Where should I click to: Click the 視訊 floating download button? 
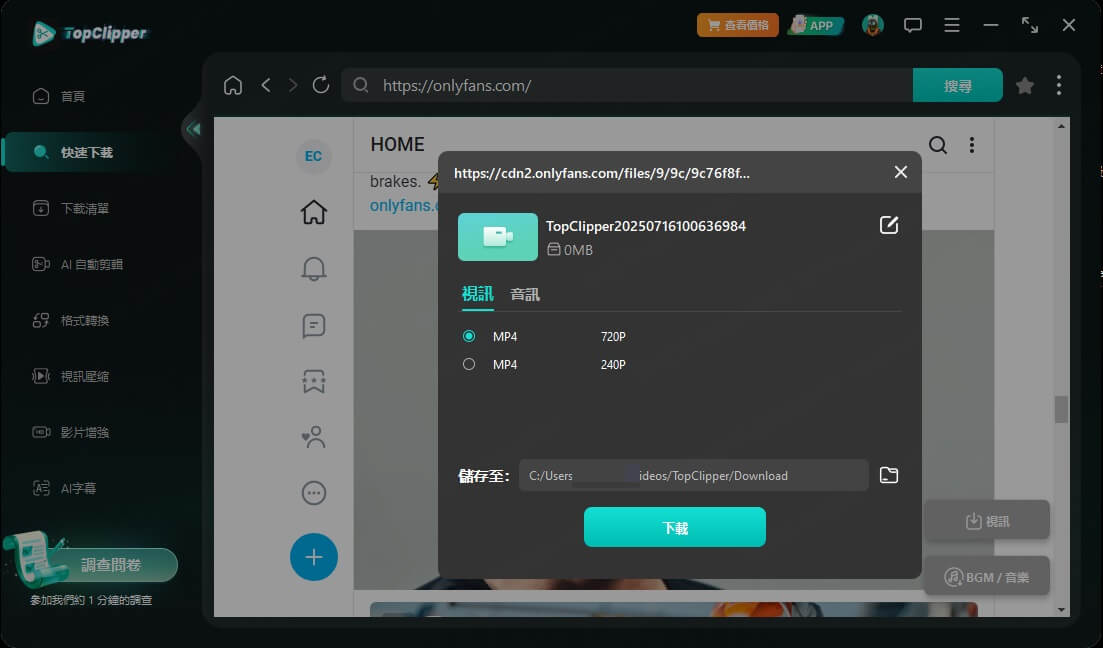[x=987, y=521]
